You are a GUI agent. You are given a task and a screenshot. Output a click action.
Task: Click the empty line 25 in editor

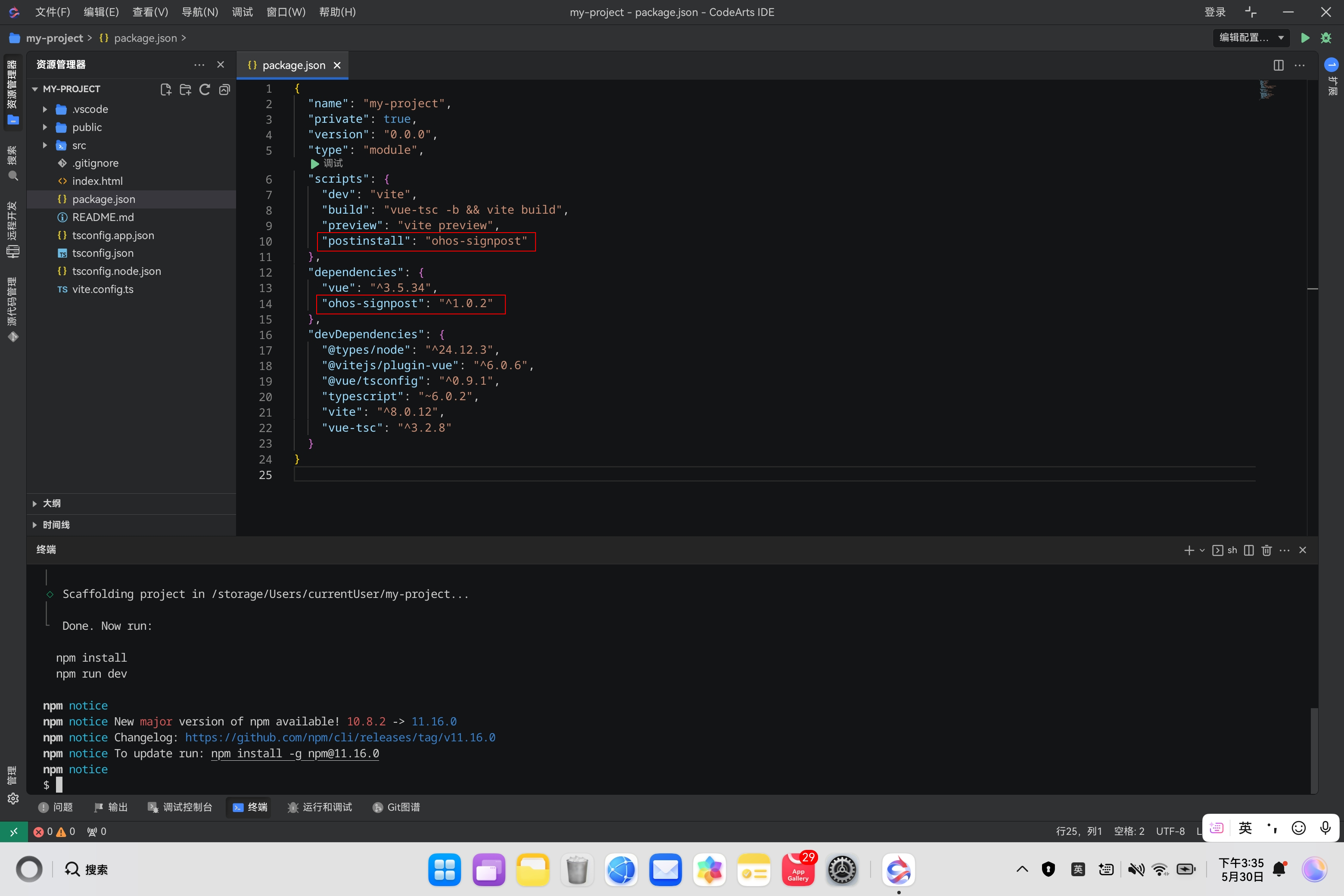coord(774,475)
